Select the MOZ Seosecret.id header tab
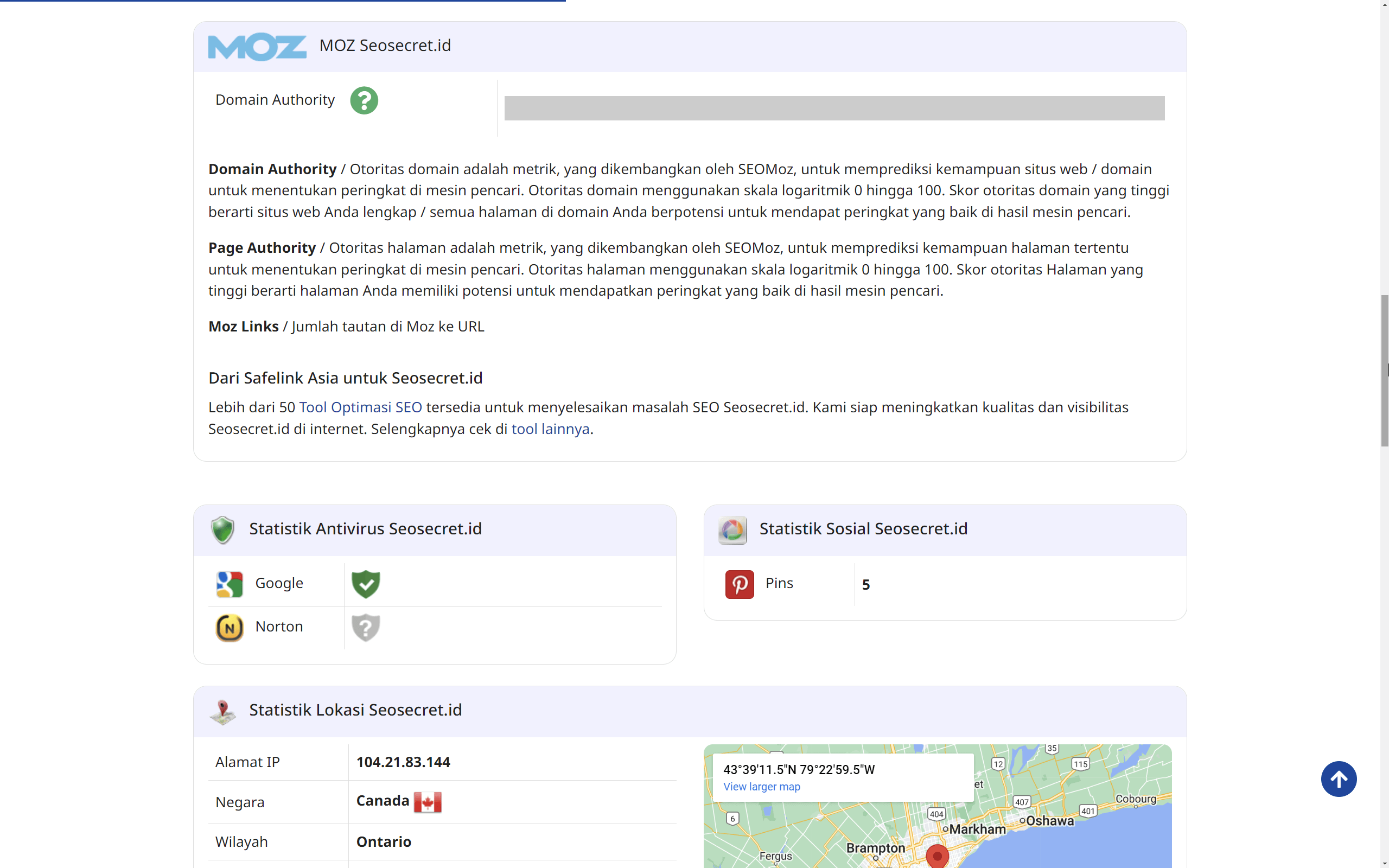 click(385, 46)
